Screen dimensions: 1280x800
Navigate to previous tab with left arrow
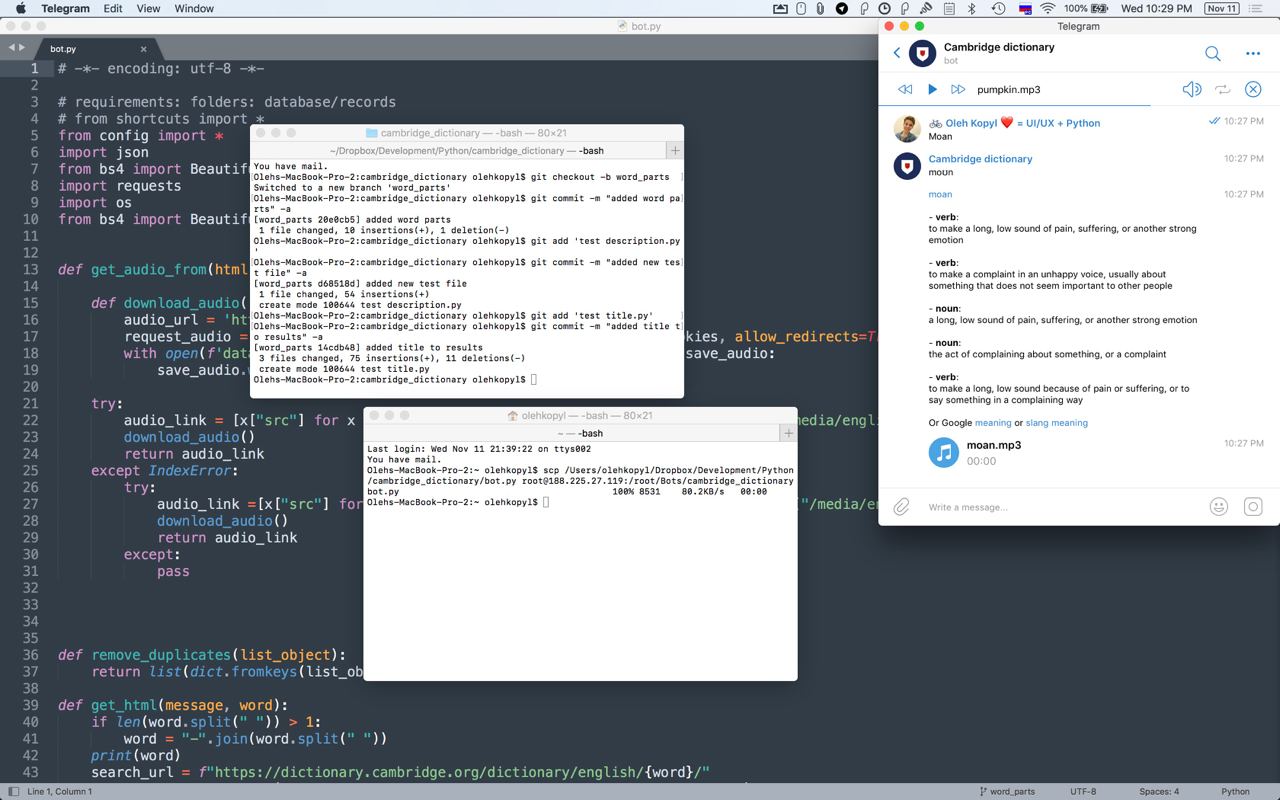[x=12, y=47]
